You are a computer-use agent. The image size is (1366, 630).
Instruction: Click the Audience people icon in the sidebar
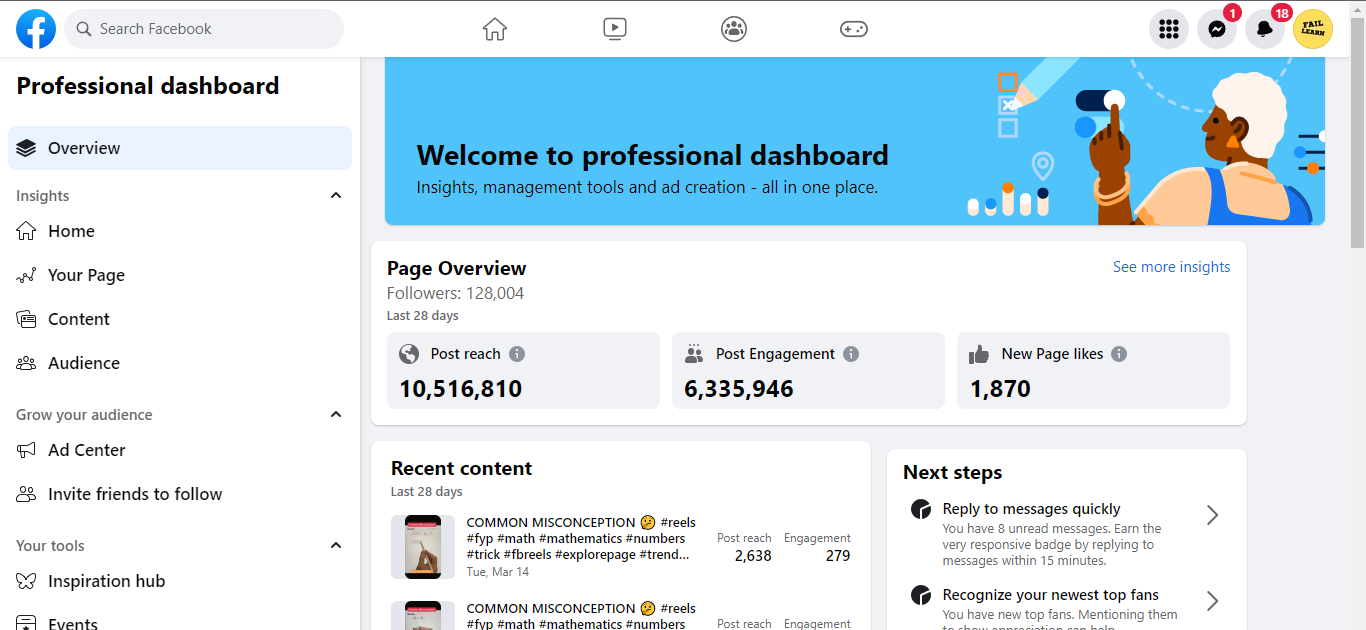[x=27, y=363]
